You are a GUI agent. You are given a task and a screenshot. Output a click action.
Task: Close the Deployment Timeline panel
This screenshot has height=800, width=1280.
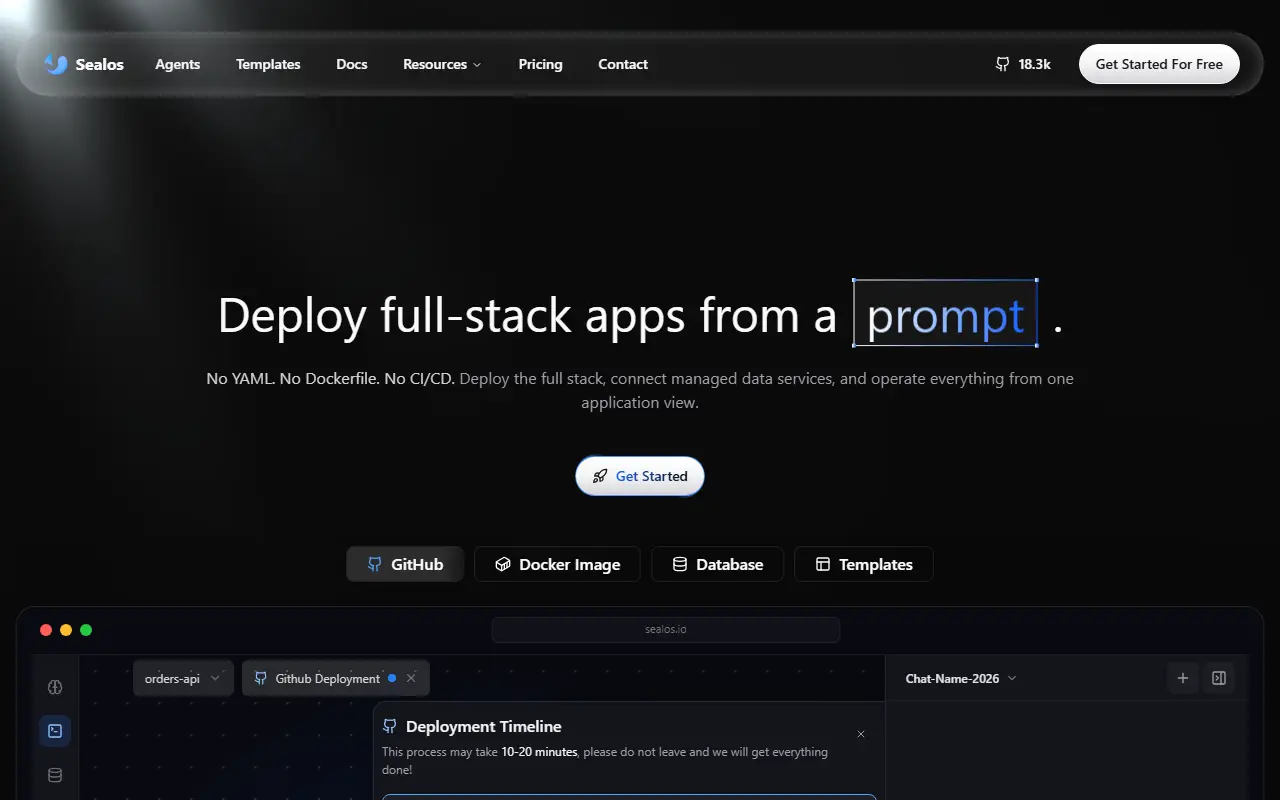coord(861,734)
